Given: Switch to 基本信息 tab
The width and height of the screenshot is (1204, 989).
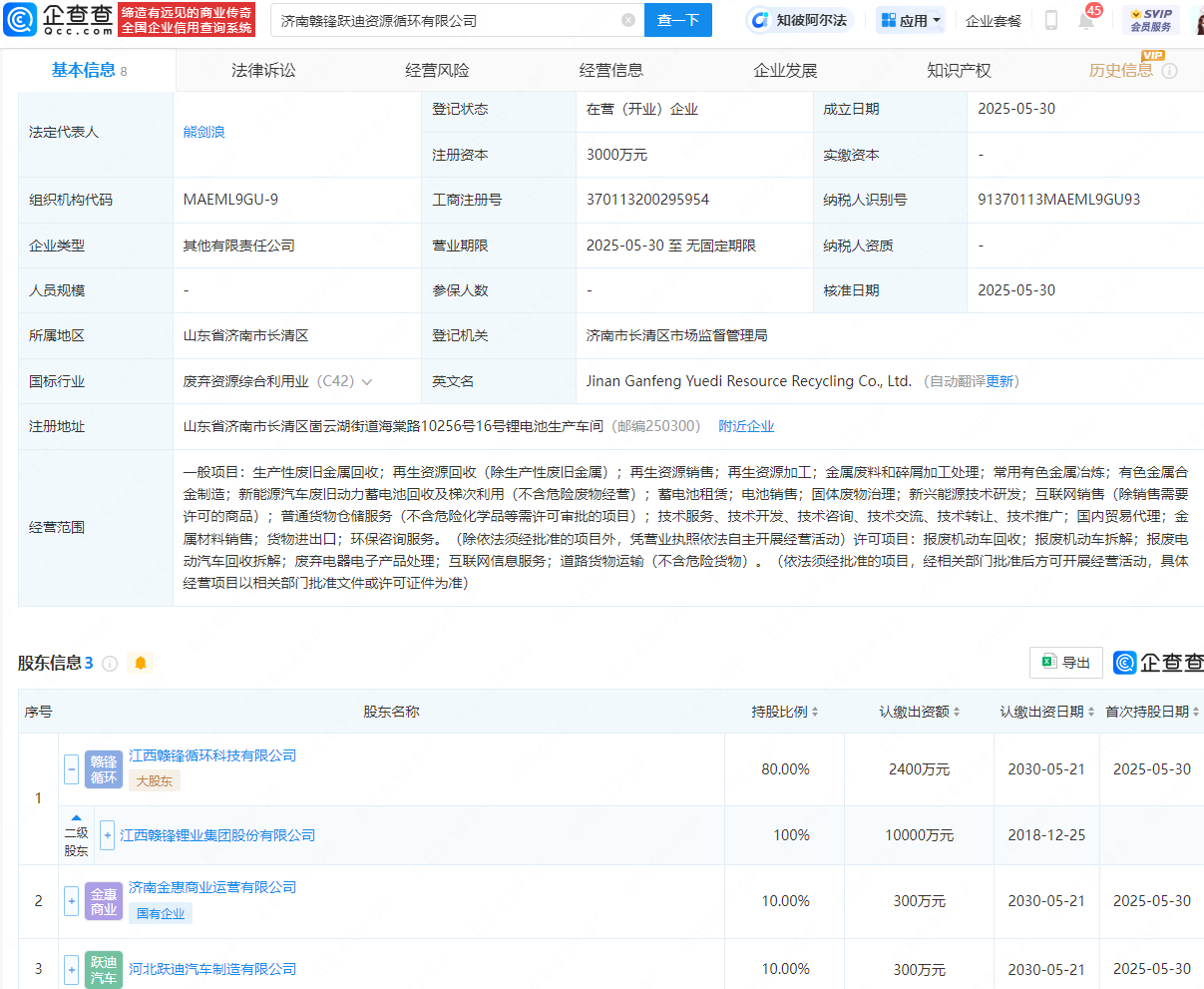Looking at the screenshot, I should 89,70.
